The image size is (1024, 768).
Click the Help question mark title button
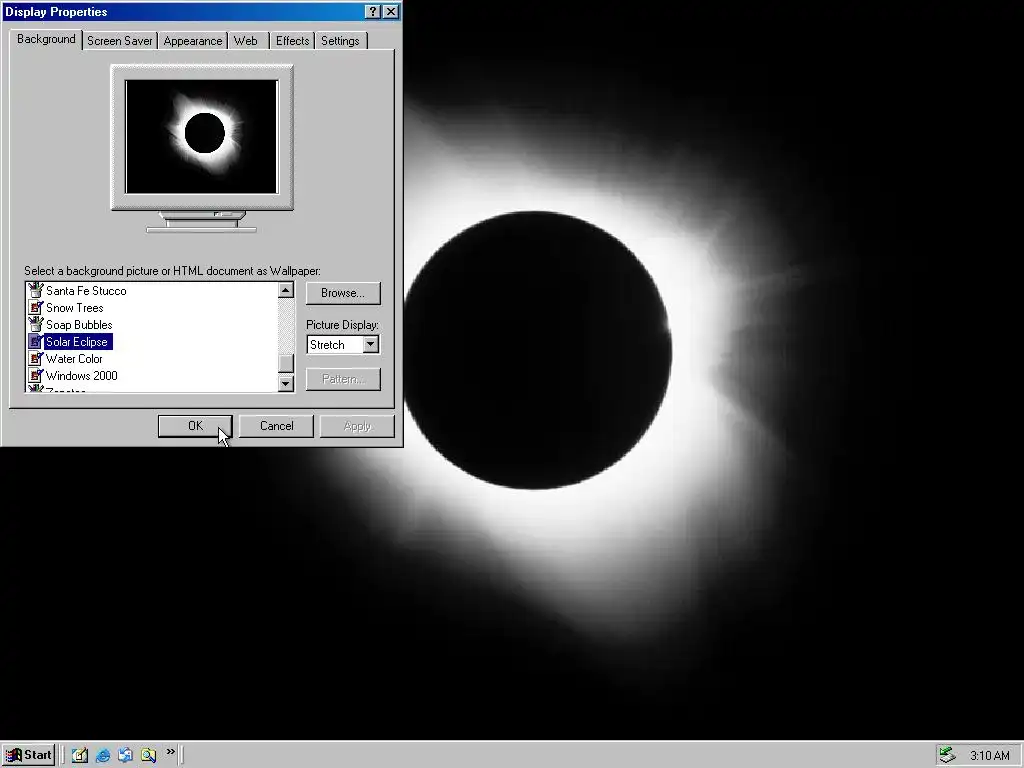pyautogui.click(x=372, y=12)
